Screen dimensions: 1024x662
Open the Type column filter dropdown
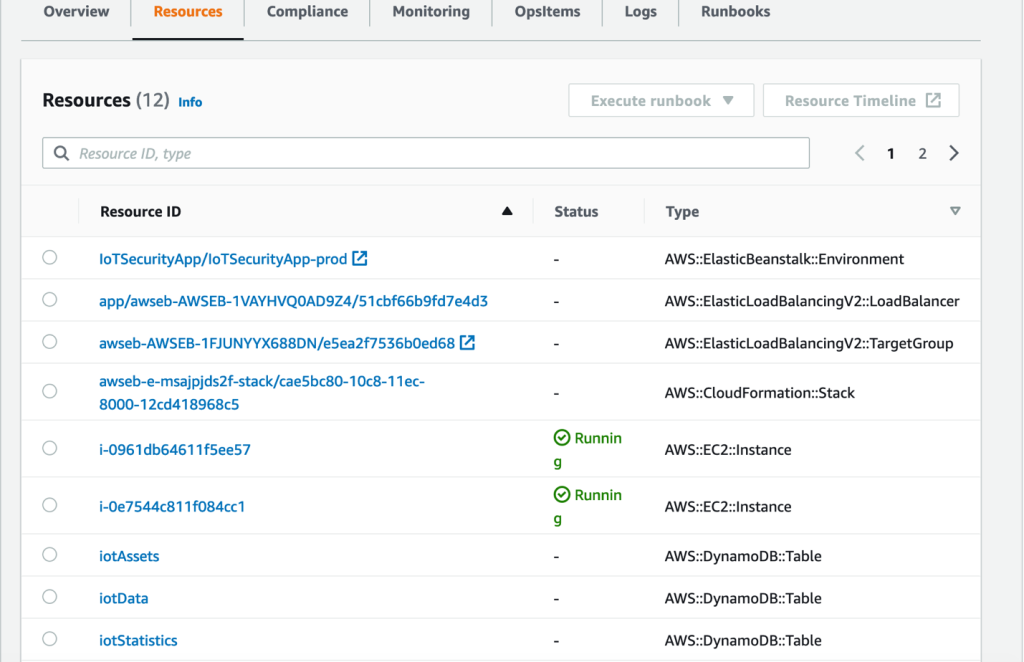(955, 211)
